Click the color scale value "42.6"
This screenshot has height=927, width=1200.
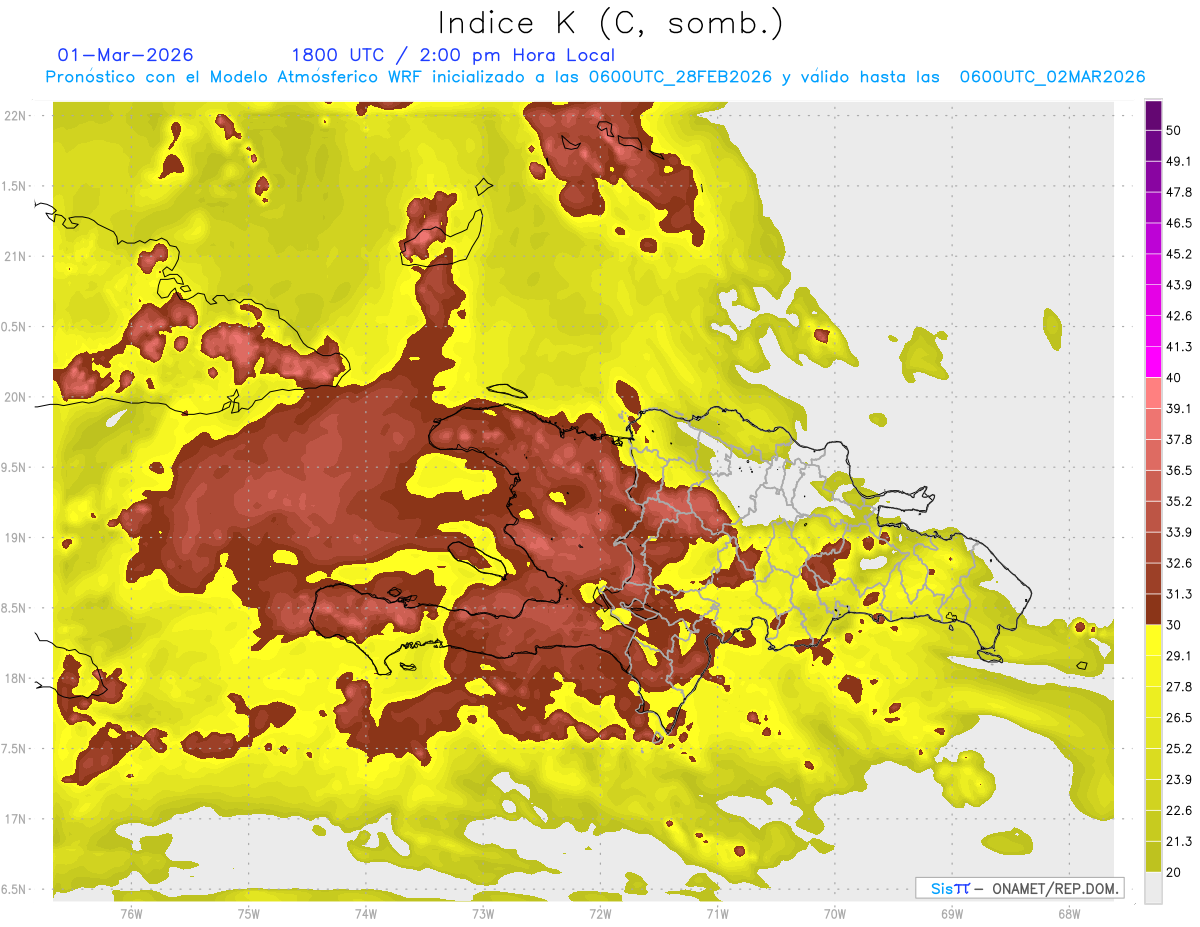point(1179,316)
